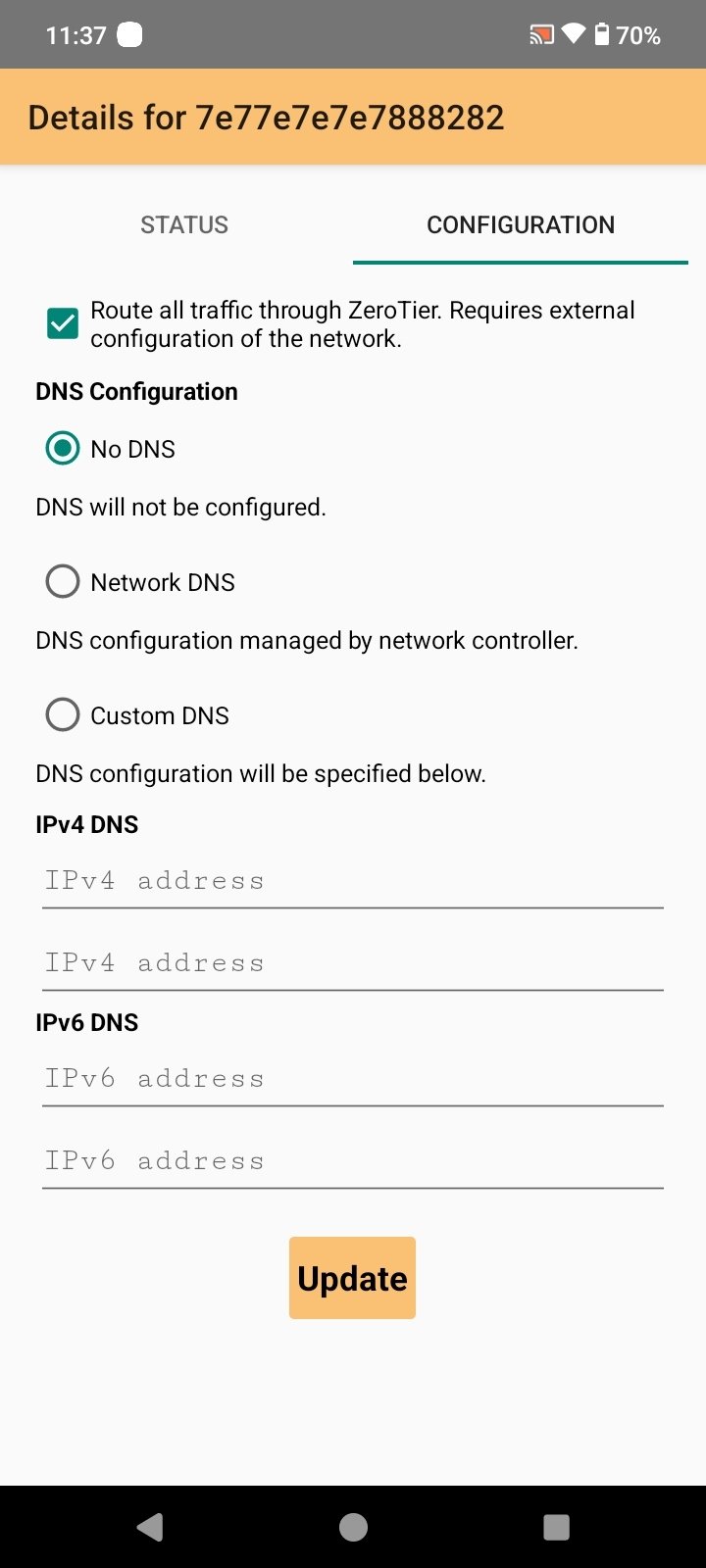Uncheck Route all traffic through ZeroTier
The height and width of the screenshot is (1568, 706).
pyautogui.click(x=63, y=323)
